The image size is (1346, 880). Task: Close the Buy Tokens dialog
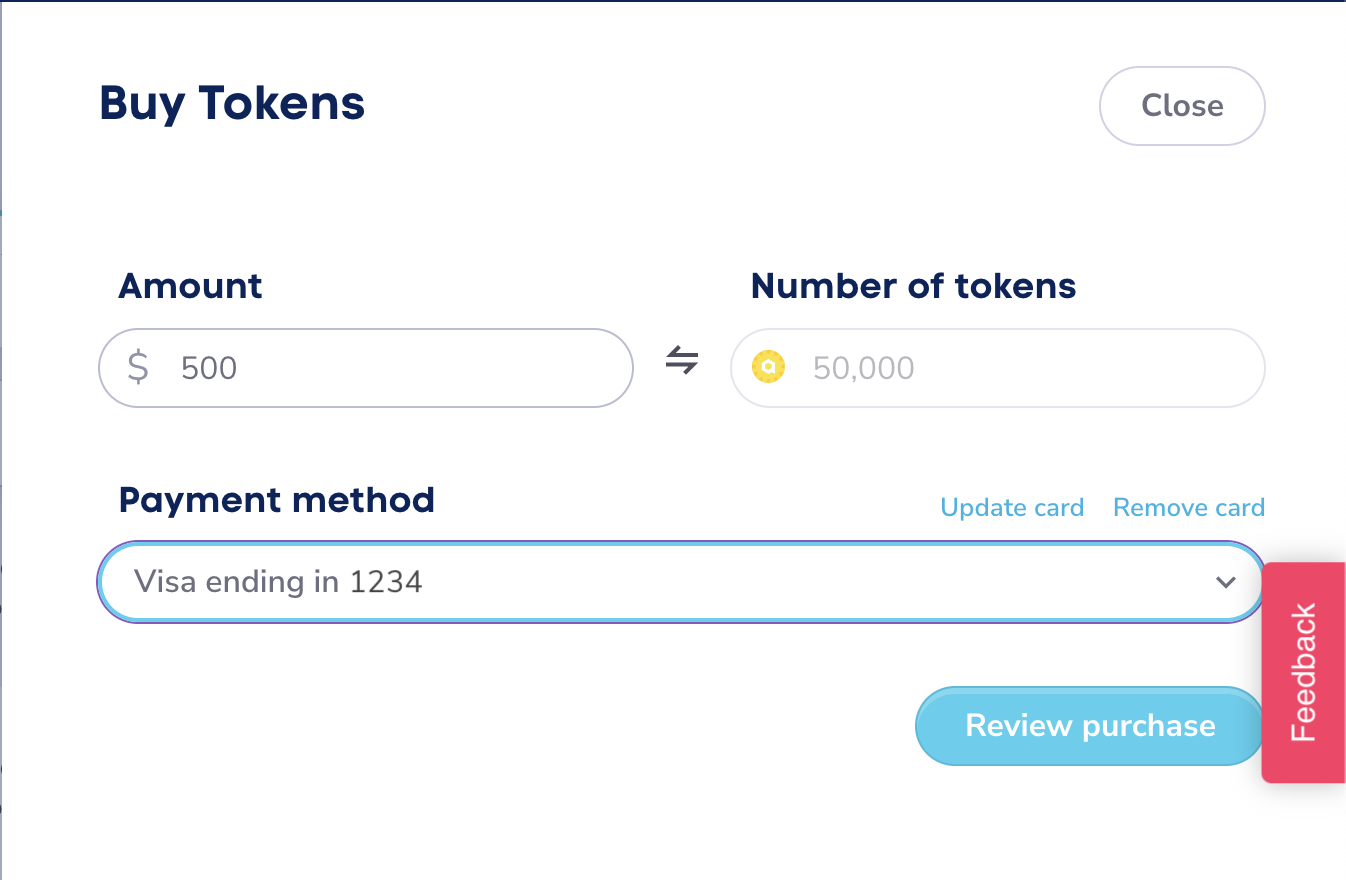tap(1181, 106)
